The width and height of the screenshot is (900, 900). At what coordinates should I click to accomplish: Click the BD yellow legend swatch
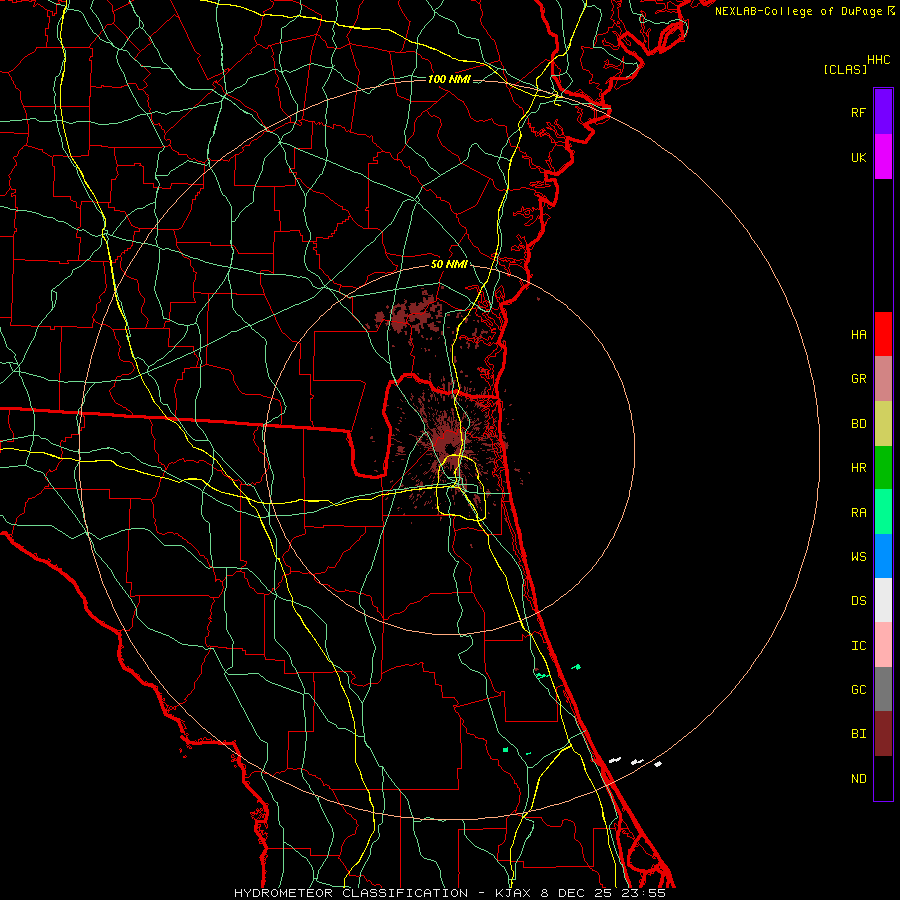(883, 424)
